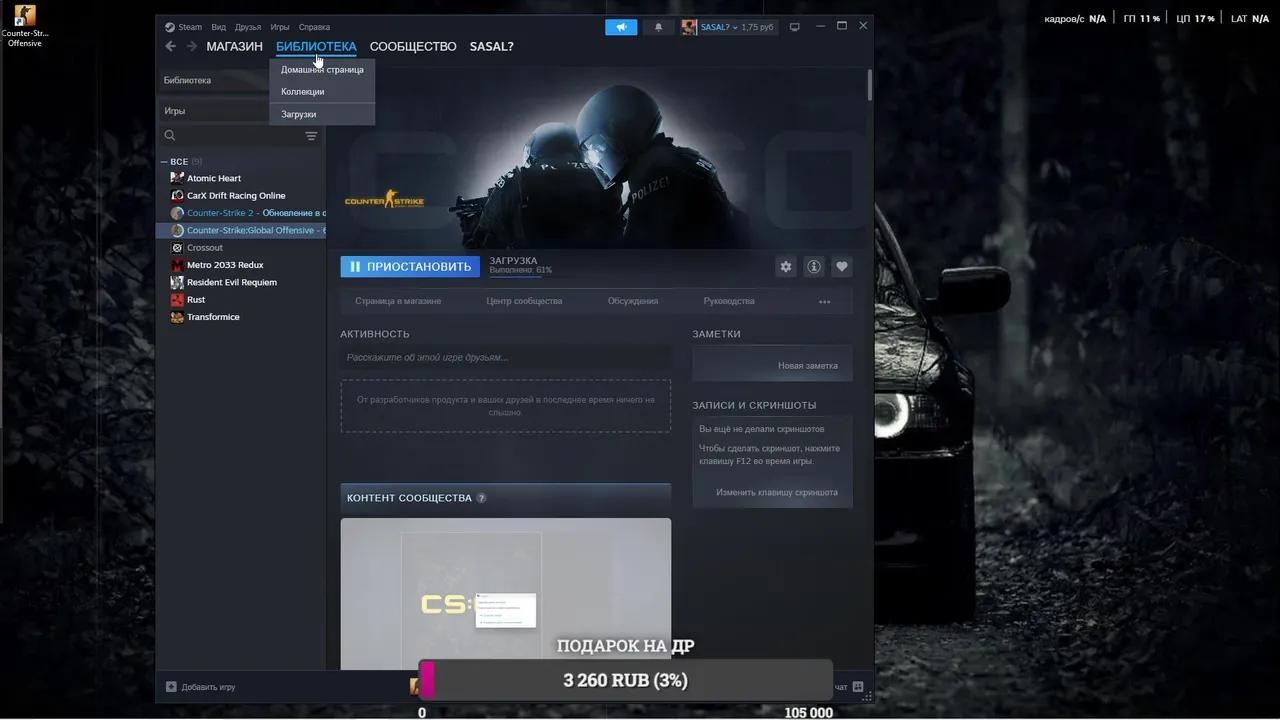Go to the МАГАЗИН tab
This screenshot has height=720, width=1280.
click(234, 47)
